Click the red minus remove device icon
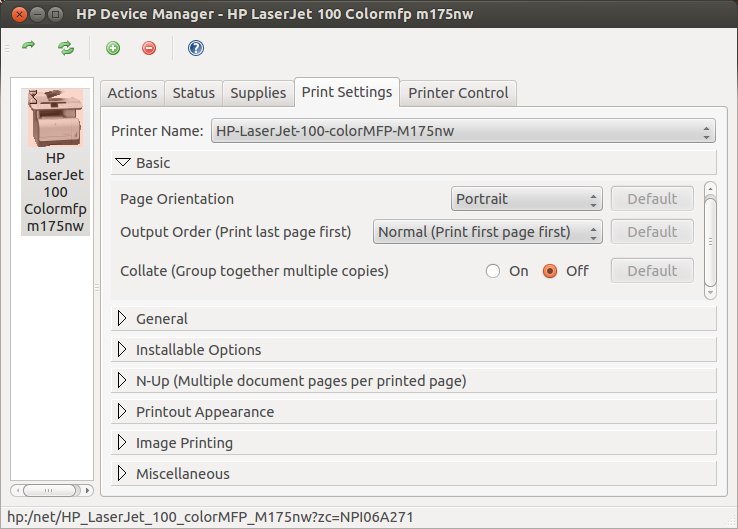The width and height of the screenshot is (738, 529). click(149, 47)
